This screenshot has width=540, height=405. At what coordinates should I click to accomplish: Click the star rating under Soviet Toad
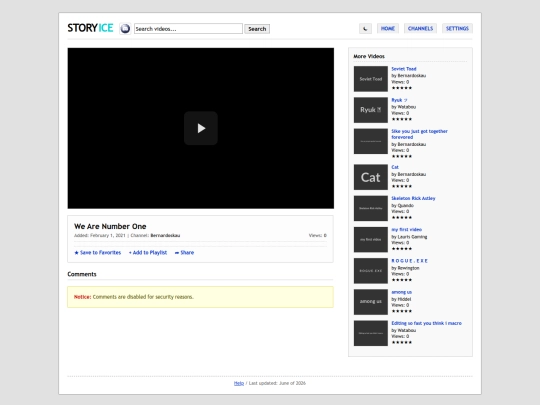point(402,88)
